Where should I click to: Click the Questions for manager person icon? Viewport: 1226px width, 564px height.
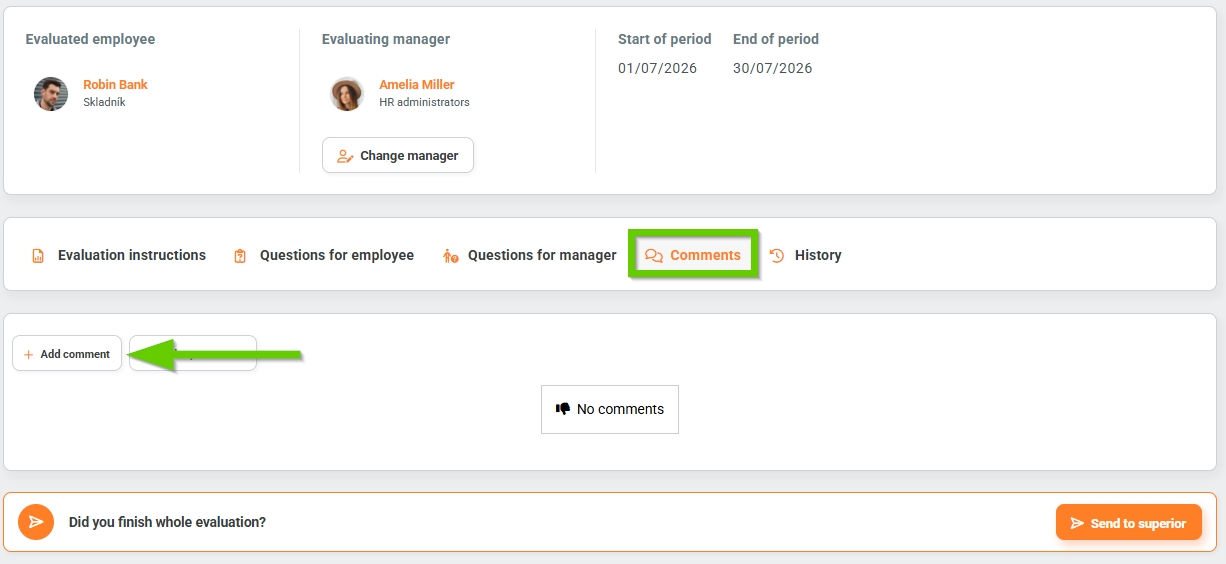point(450,256)
